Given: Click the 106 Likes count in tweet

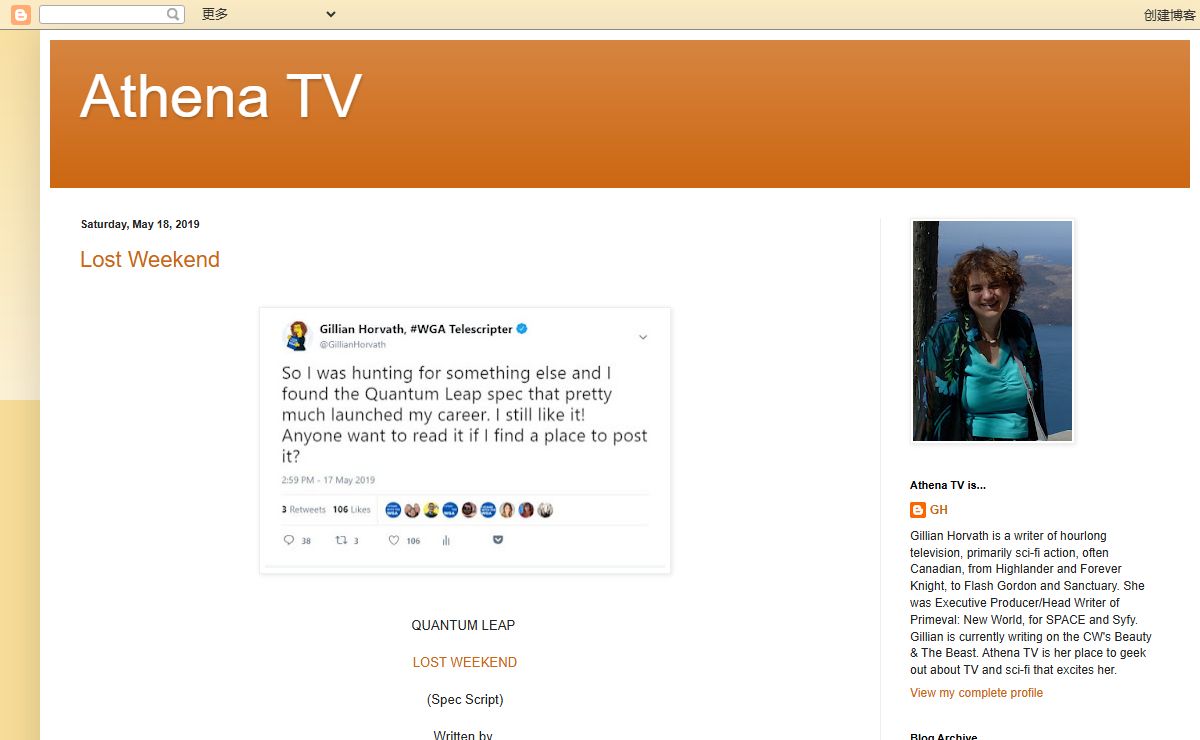Looking at the screenshot, I should point(351,509).
